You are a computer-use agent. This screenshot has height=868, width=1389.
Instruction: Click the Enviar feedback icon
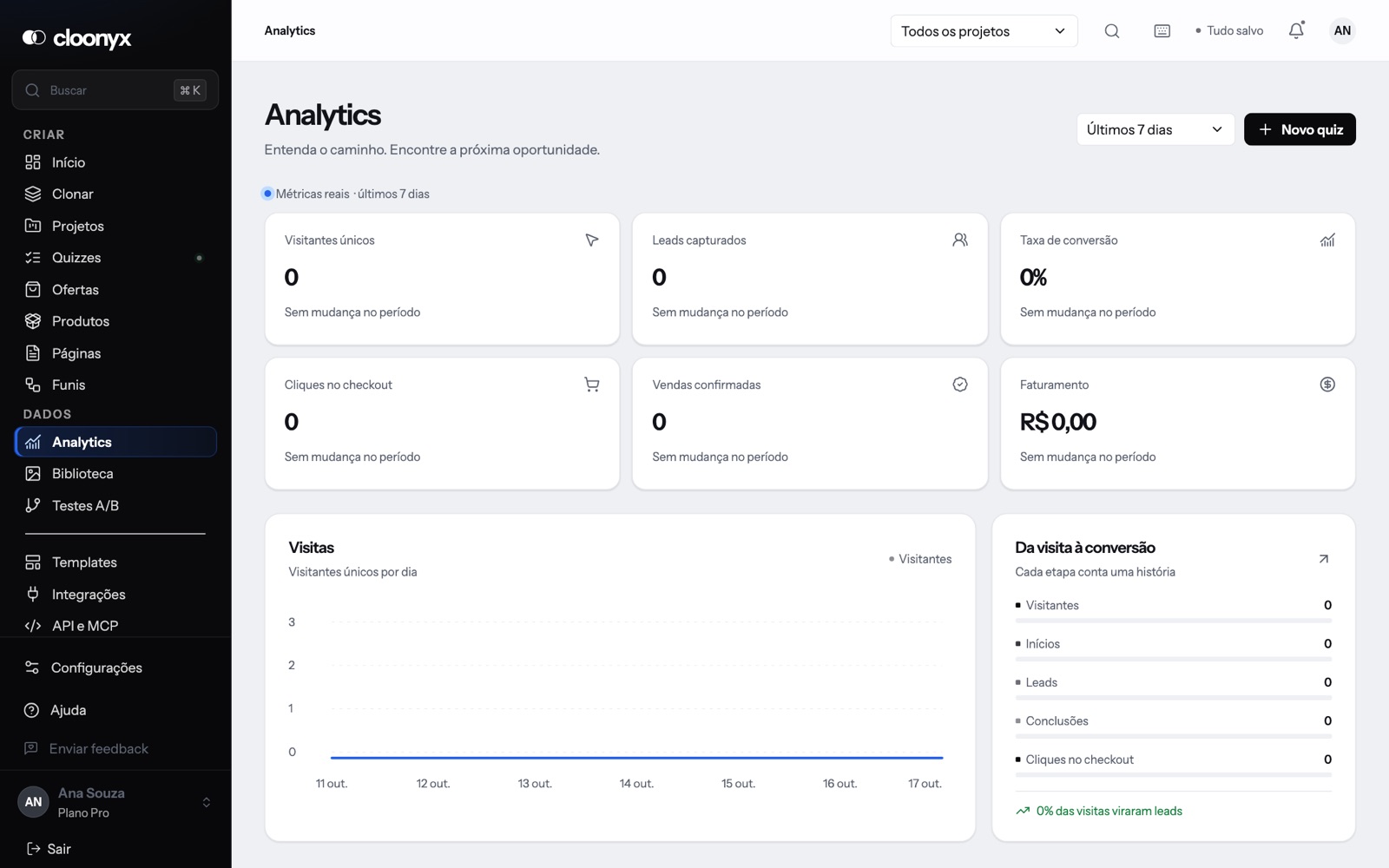coord(31,748)
